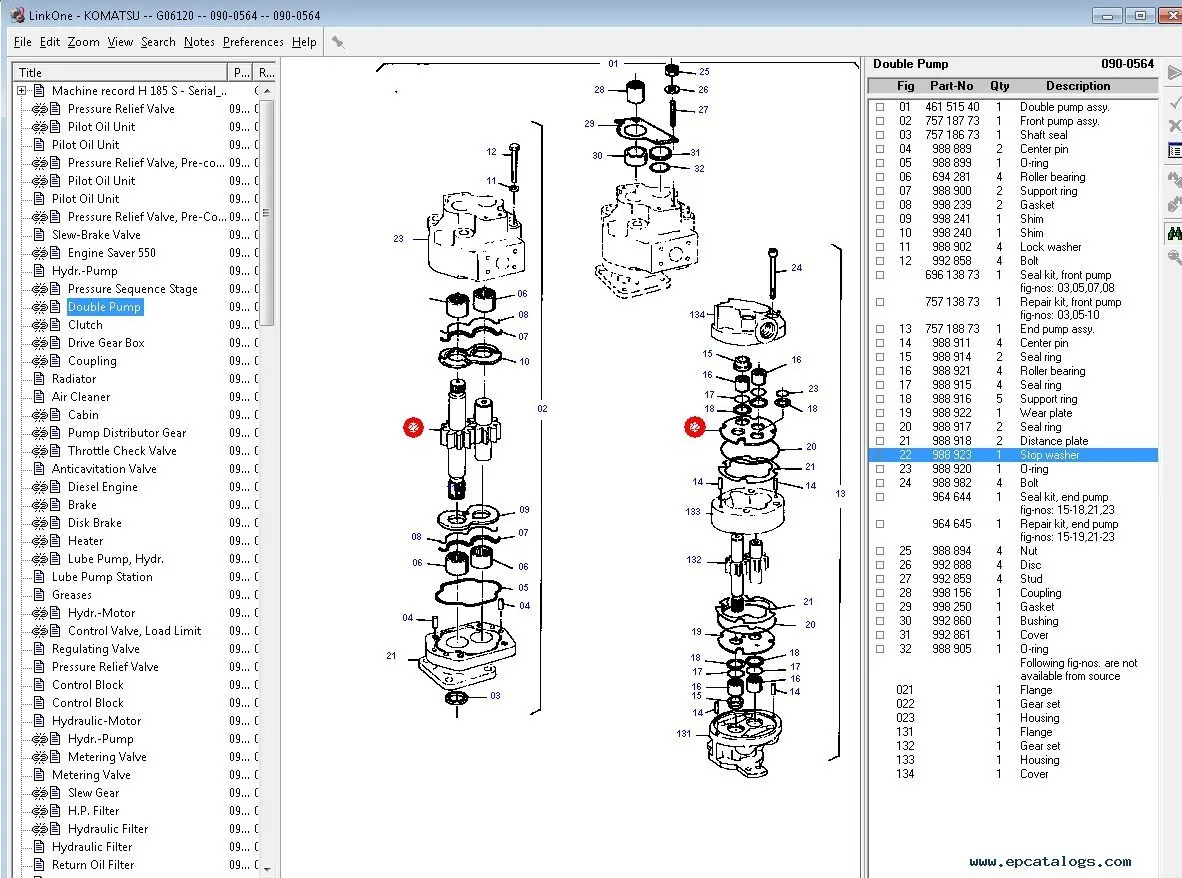This screenshot has height=878, width=1182.
Task: Click the Fig column header
Action: [x=905, y=86]
